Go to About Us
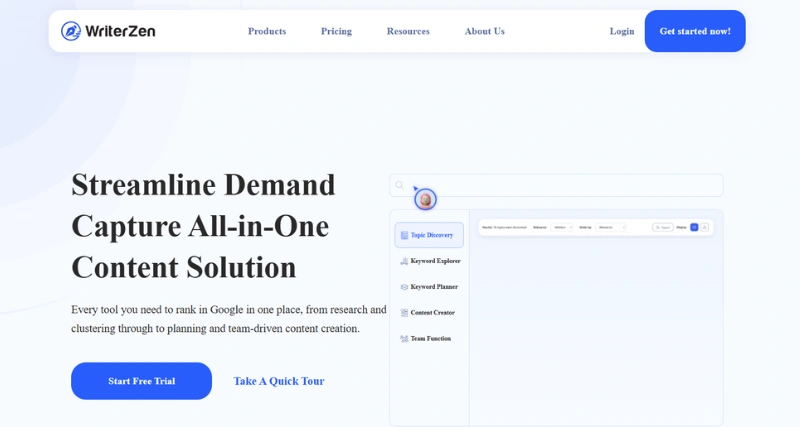Image resolution: width=800 pixels, height=427 pixels. (484, 31)
